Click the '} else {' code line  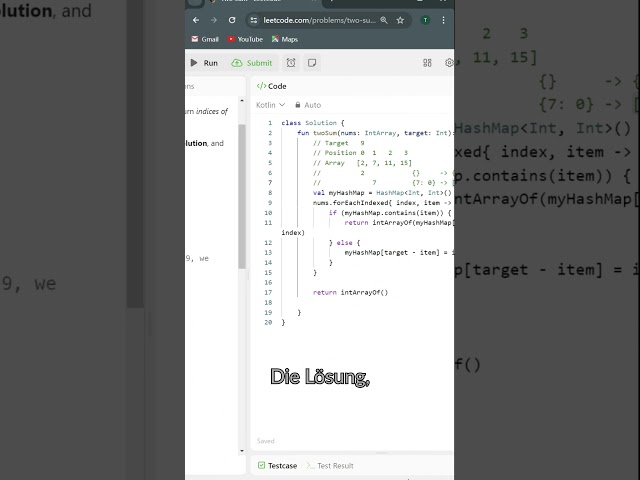pos(344,242)
